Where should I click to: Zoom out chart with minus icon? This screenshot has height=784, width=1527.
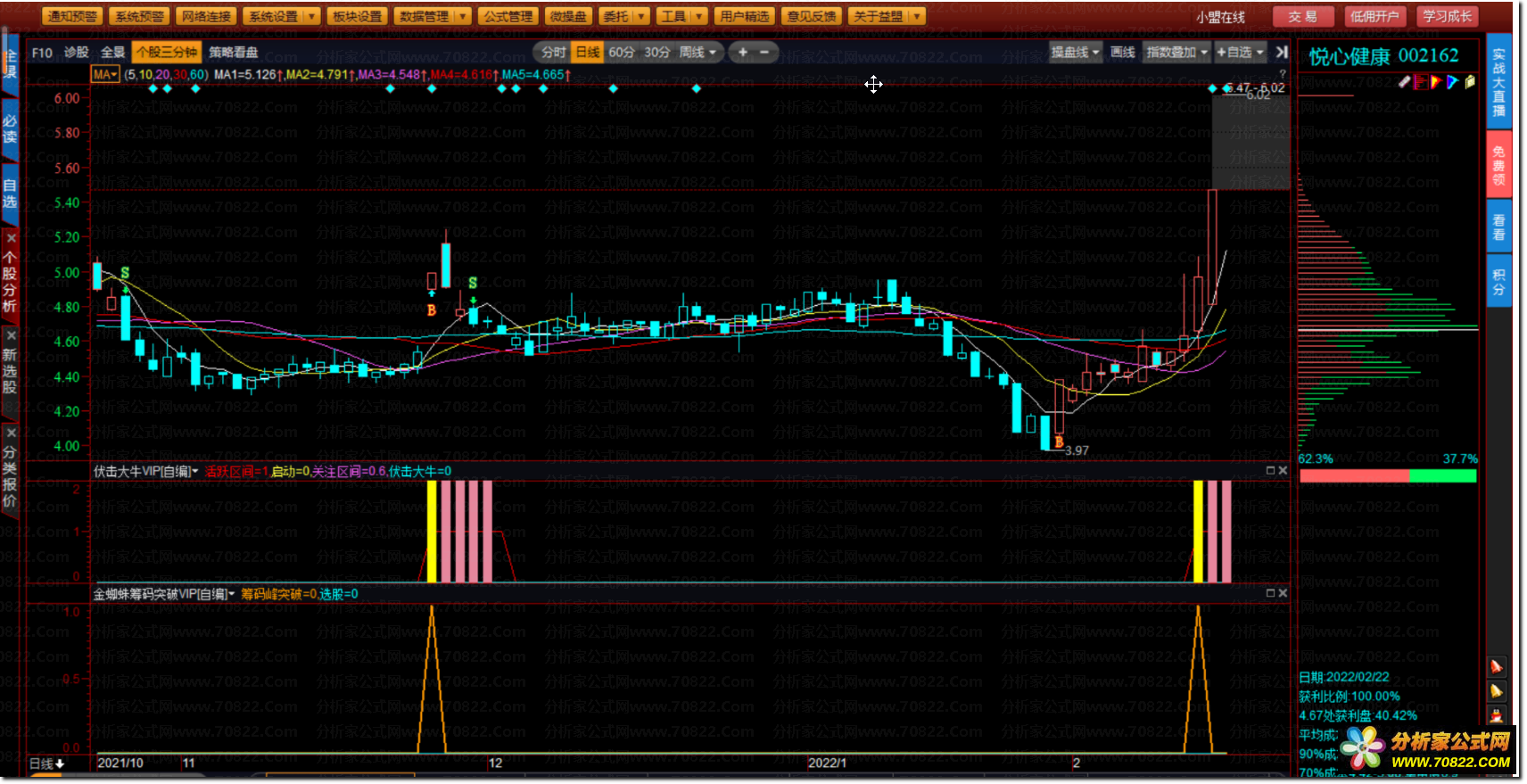tap(764, 53)
